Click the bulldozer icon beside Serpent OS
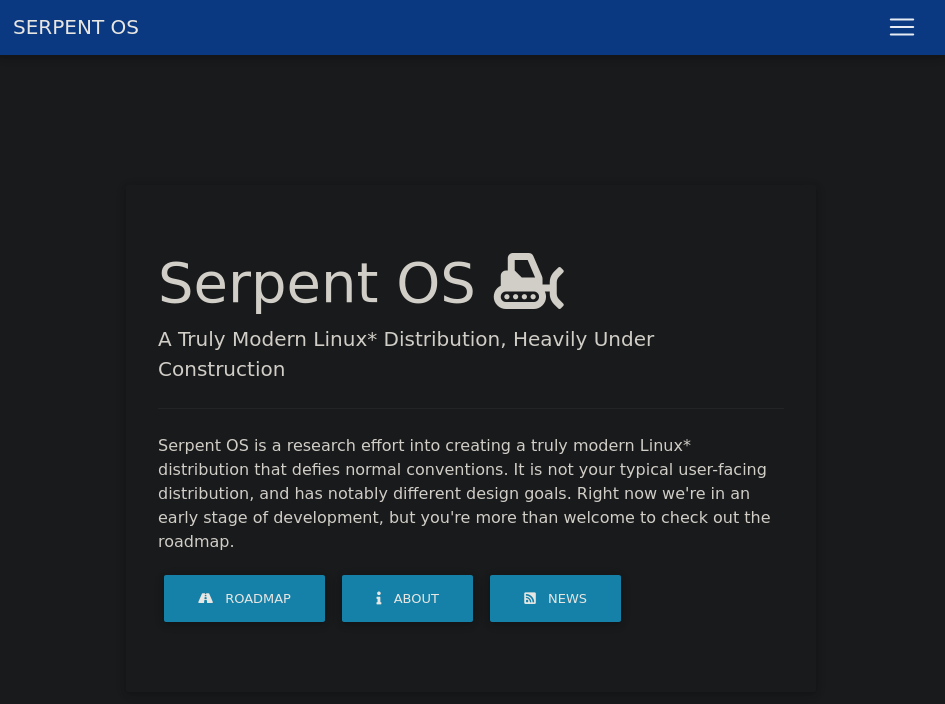The image size is (945, 704). (x=529, y=281)
